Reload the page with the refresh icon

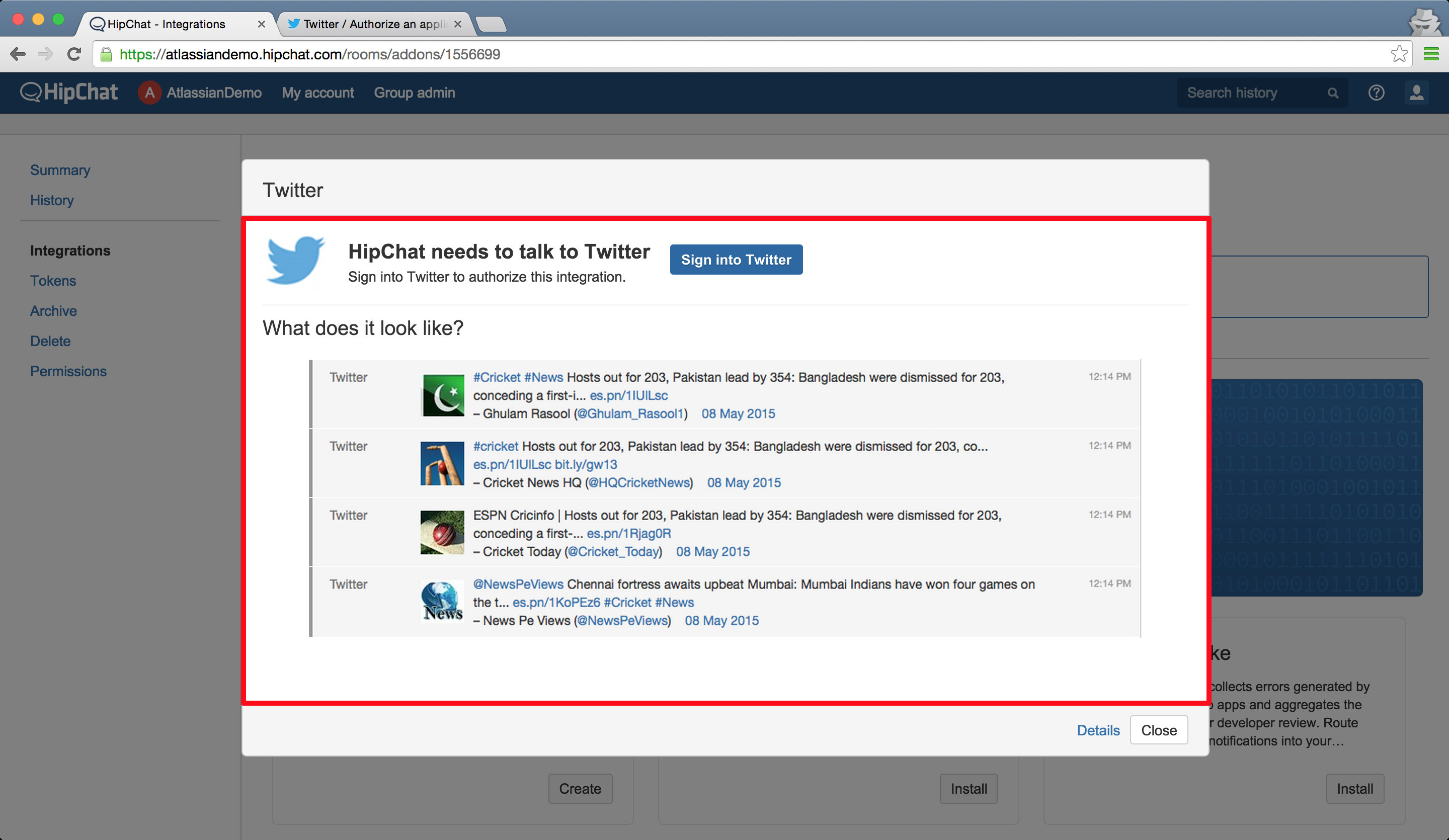tap(74, 54)
